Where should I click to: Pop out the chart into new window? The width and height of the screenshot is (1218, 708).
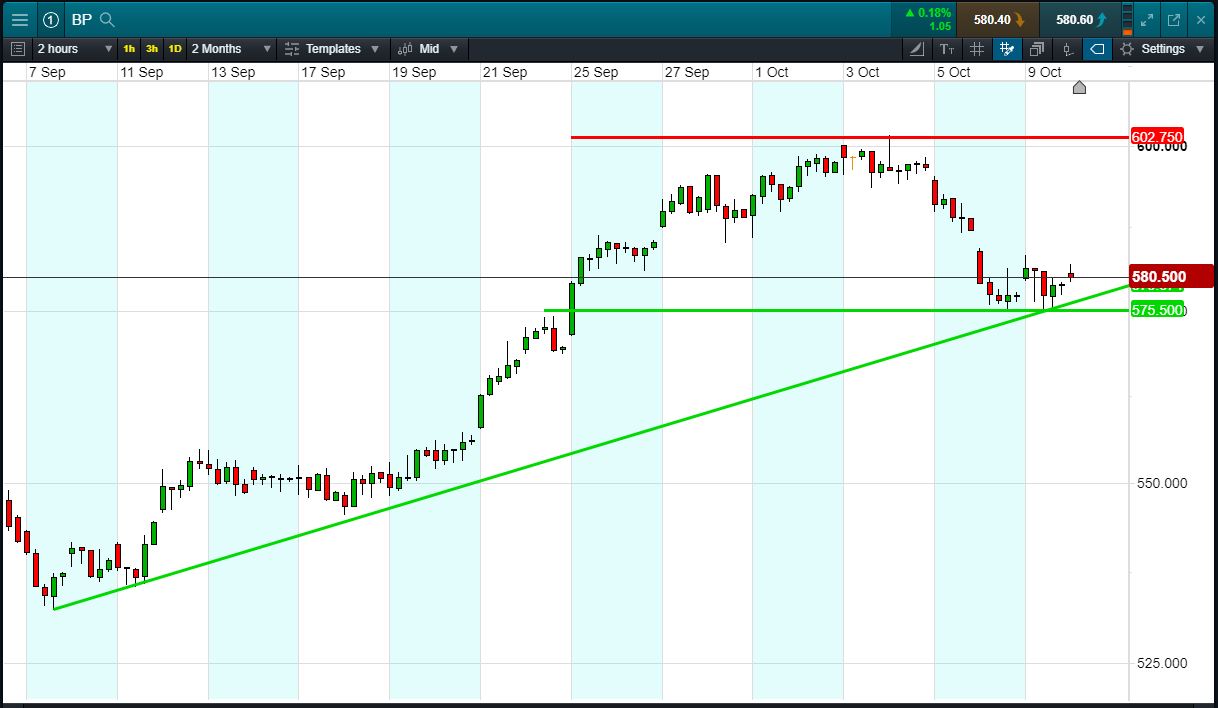point(1174,19)
